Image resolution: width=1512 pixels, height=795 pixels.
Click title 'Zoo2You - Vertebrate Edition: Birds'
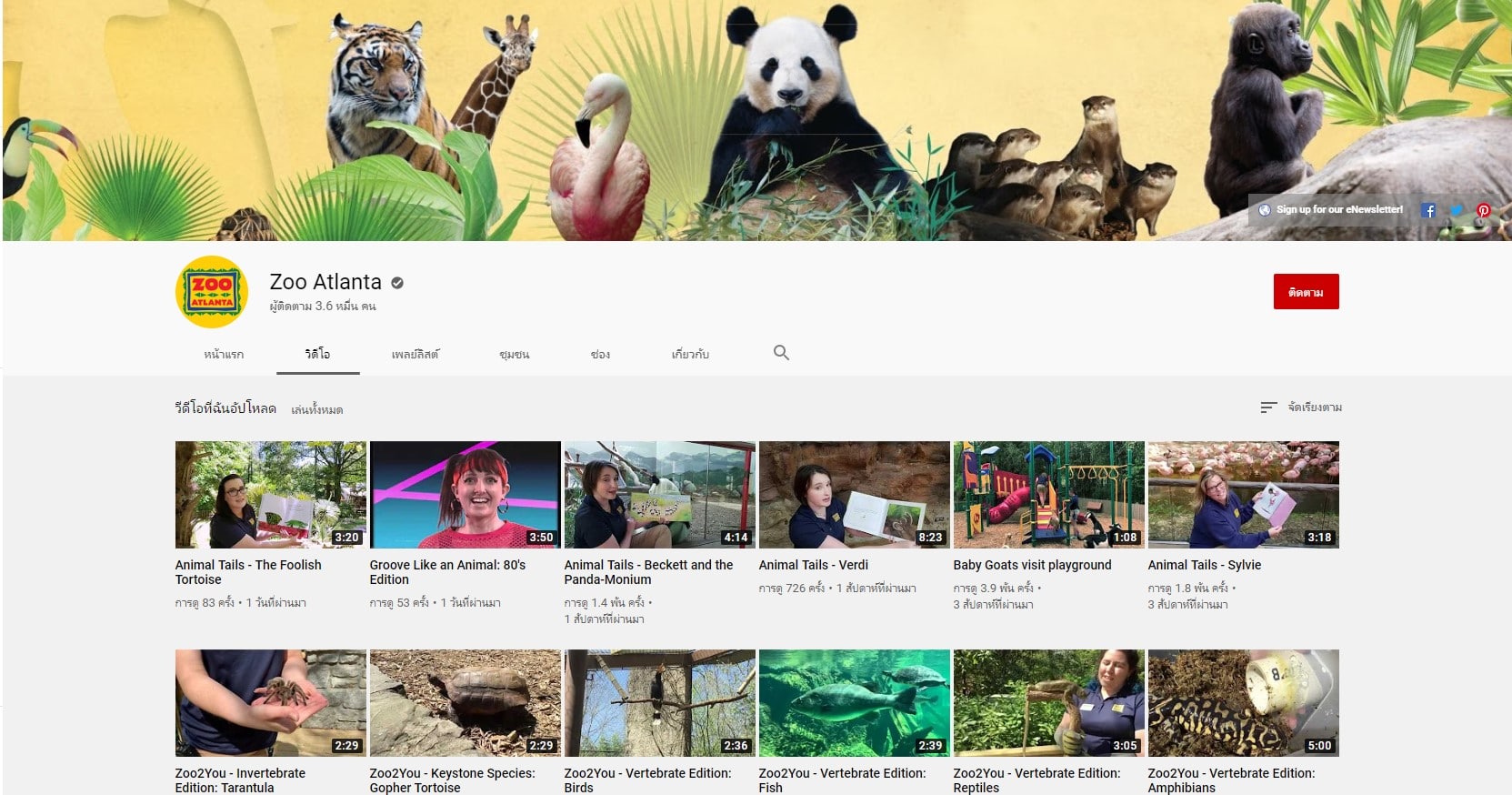click(648, 780)
